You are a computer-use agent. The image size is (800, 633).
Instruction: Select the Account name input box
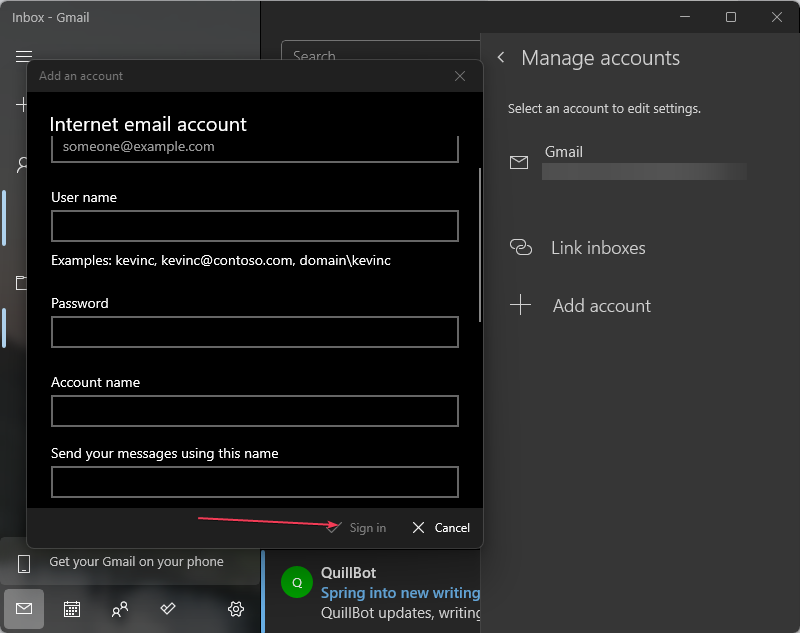[255, 411]
